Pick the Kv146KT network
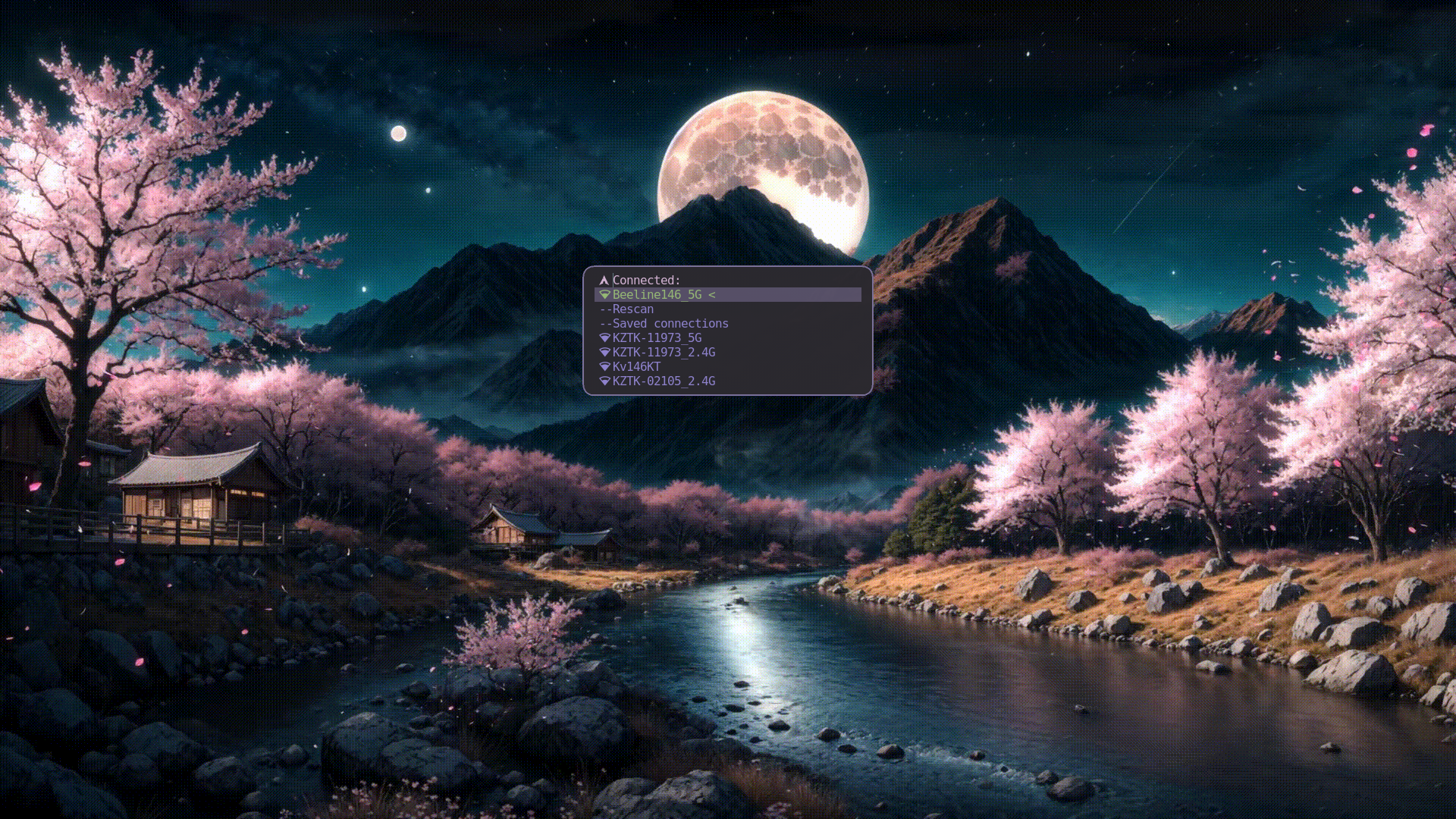1456x819 pixels. pos(636,367)
